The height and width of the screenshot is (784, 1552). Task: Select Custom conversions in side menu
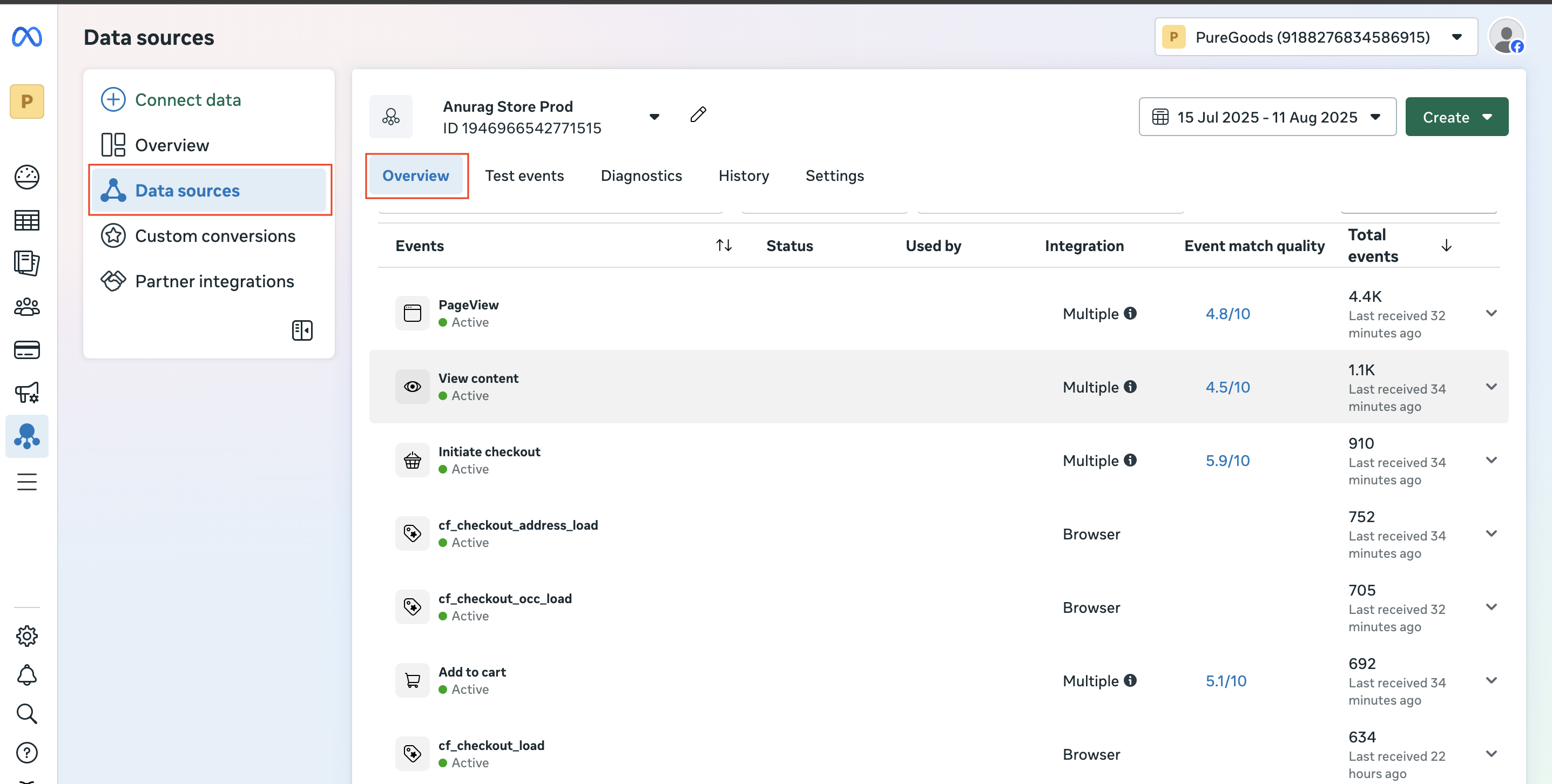[214, 235]
